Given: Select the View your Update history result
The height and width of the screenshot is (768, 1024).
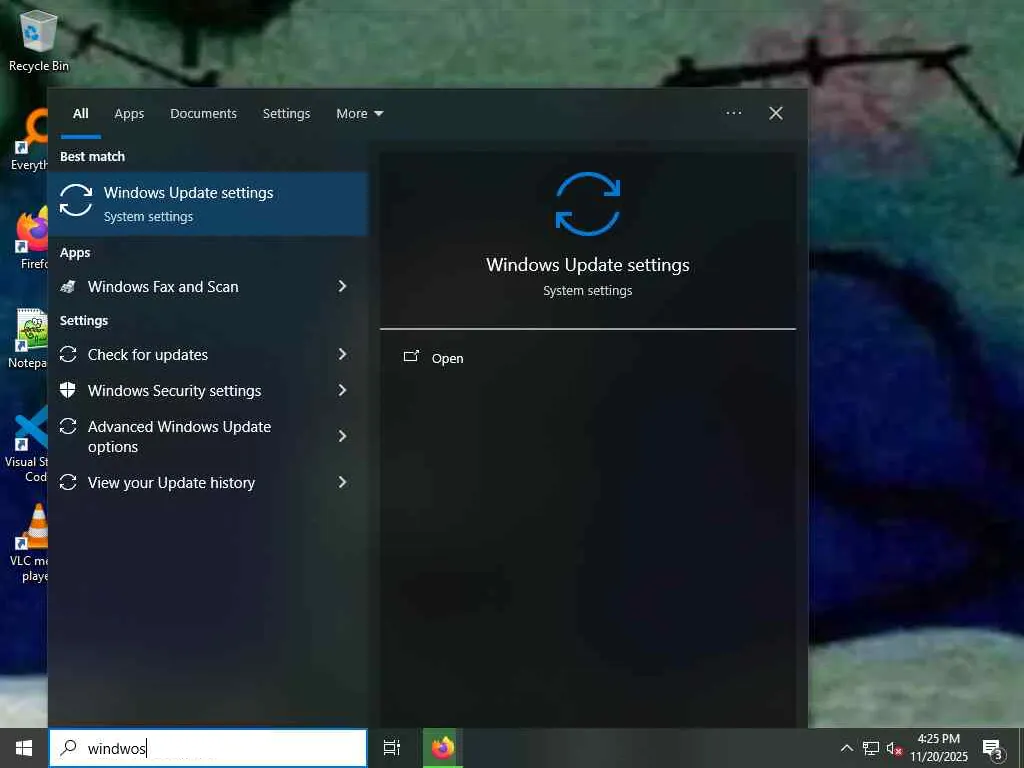Looking at the screenshot, I should [x=208, y=483].
